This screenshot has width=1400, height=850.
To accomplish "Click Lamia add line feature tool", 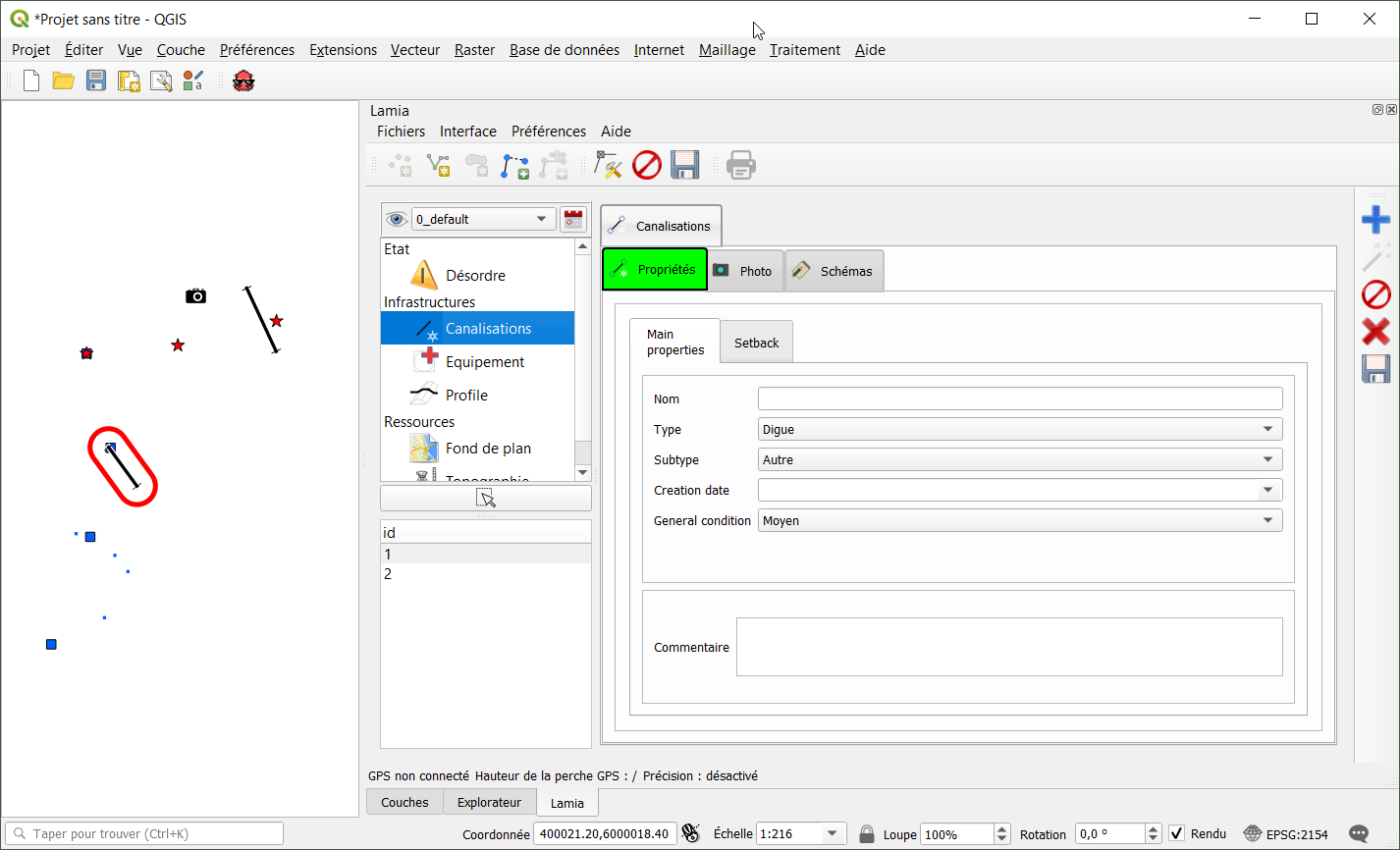I will pyautogui.click(x=438, y=166).
